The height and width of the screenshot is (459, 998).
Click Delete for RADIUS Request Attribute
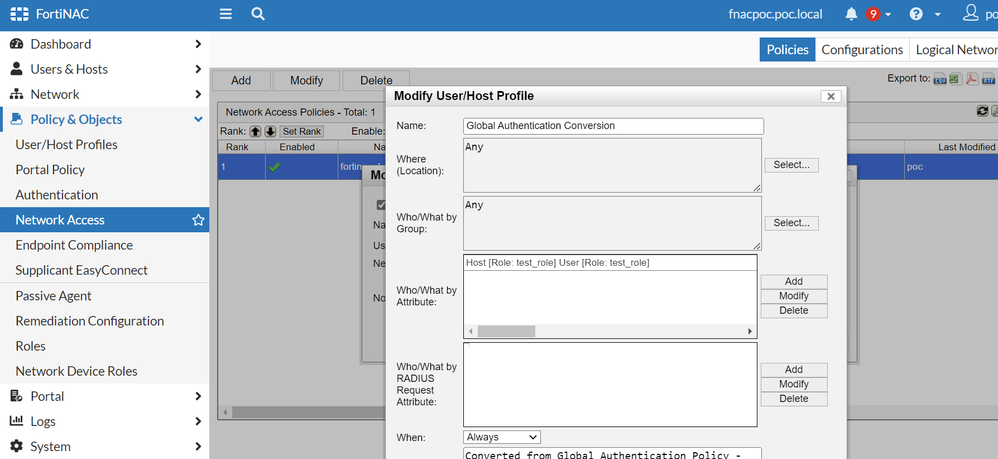(x=794, y=399)
